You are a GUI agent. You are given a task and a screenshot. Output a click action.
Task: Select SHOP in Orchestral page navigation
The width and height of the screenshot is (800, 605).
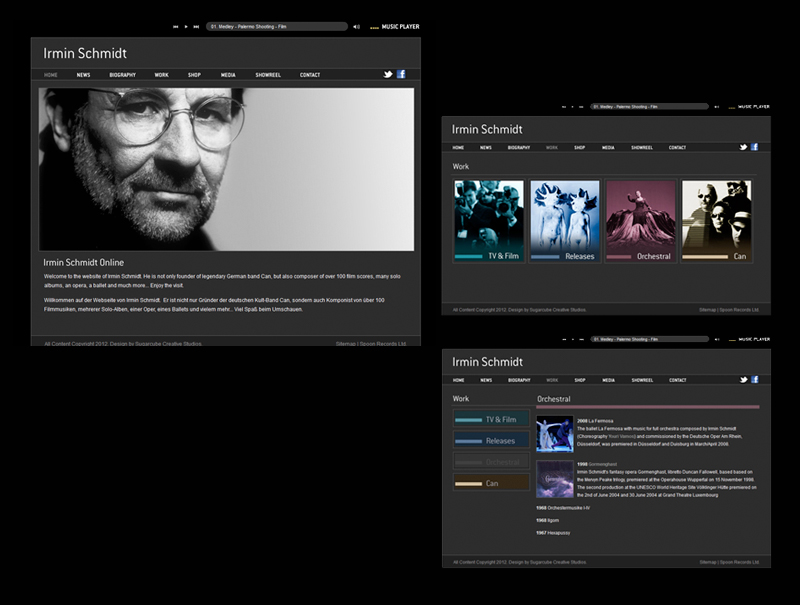click(580, 381)
